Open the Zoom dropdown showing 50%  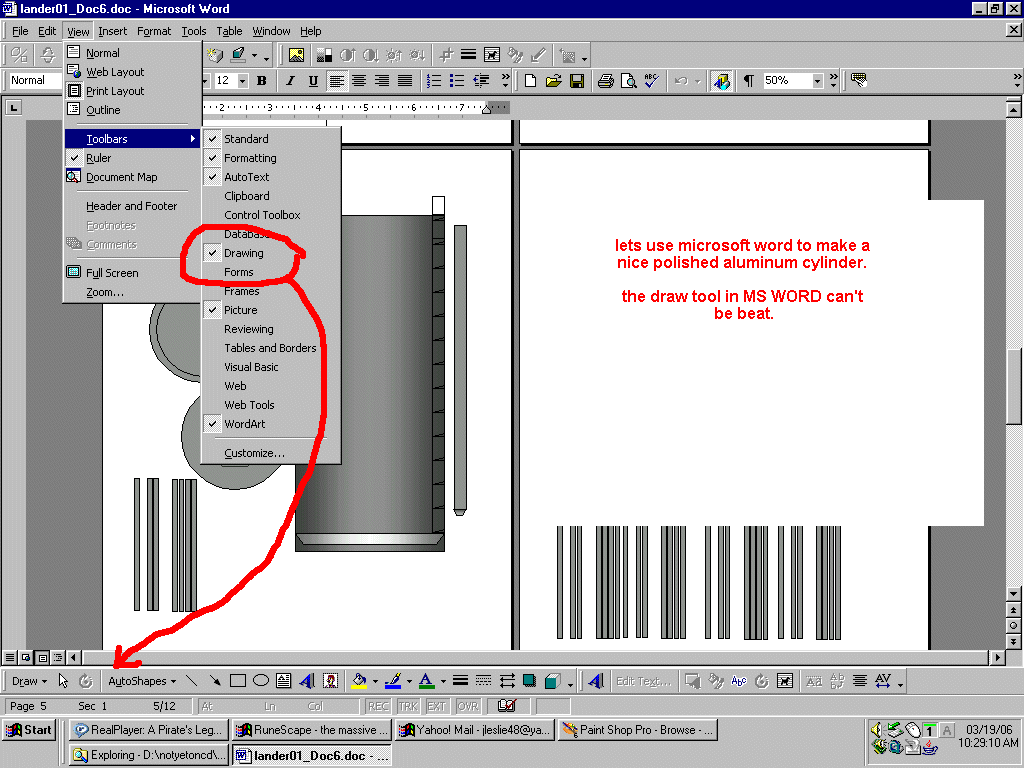pos(817,81)
